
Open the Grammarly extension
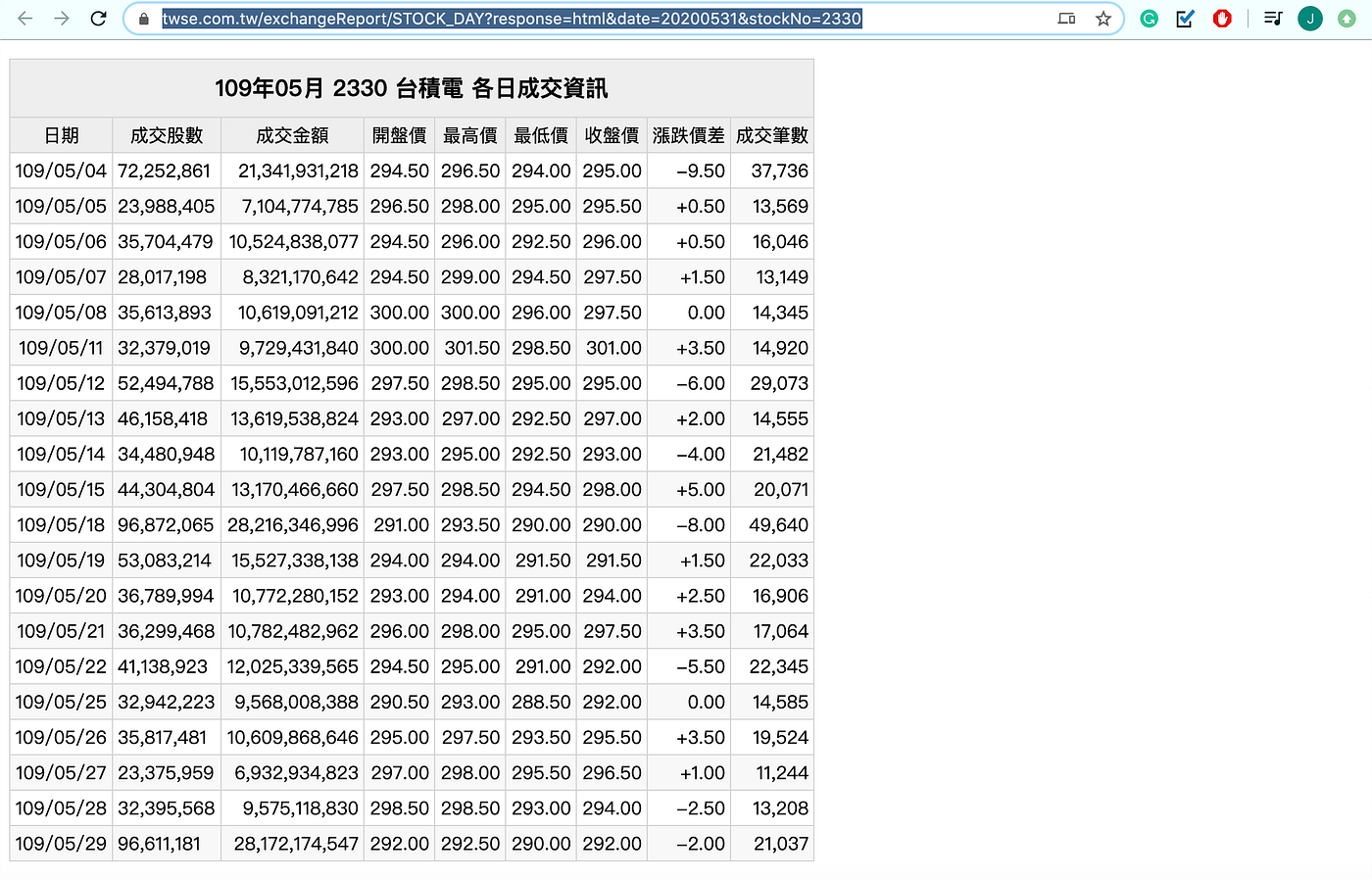click(x=1150, y=19)
